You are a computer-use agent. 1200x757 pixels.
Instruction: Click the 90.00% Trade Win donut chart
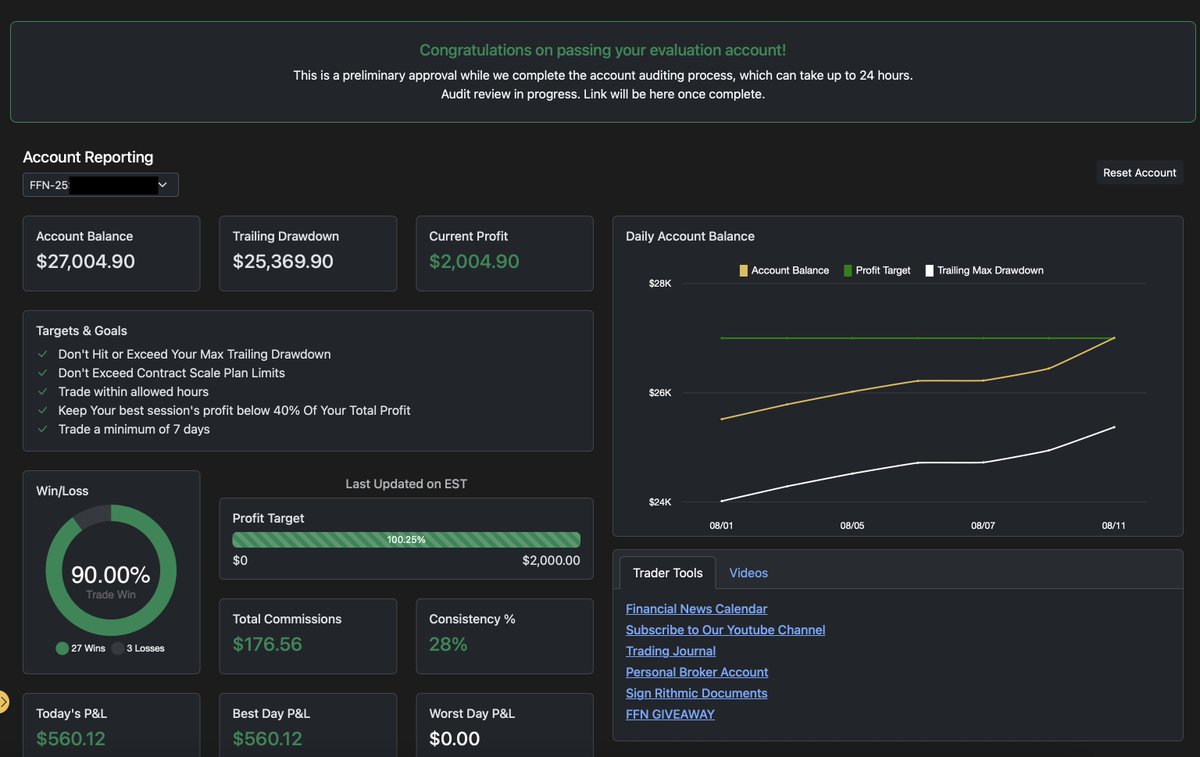pos(110,573)
